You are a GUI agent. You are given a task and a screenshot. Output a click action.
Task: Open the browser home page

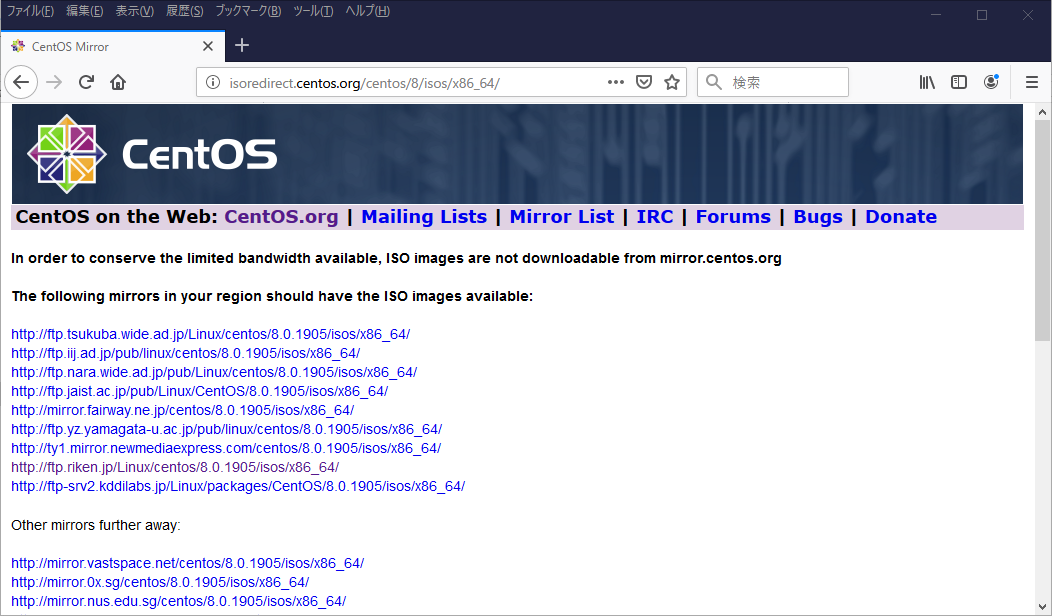coord(118,83)
